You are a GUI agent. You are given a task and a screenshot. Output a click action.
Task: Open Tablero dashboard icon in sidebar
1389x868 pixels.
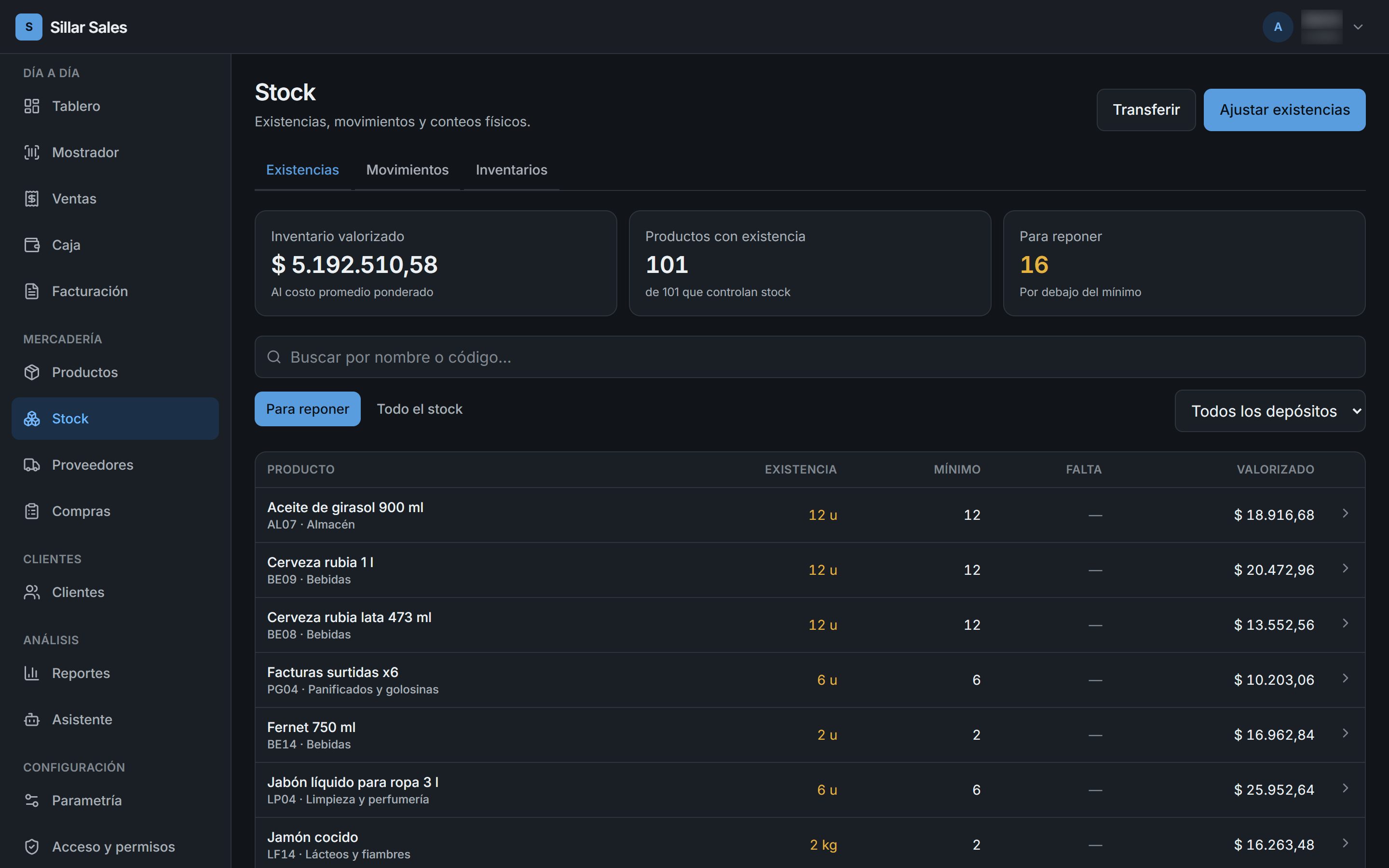[x=31, y=106]
